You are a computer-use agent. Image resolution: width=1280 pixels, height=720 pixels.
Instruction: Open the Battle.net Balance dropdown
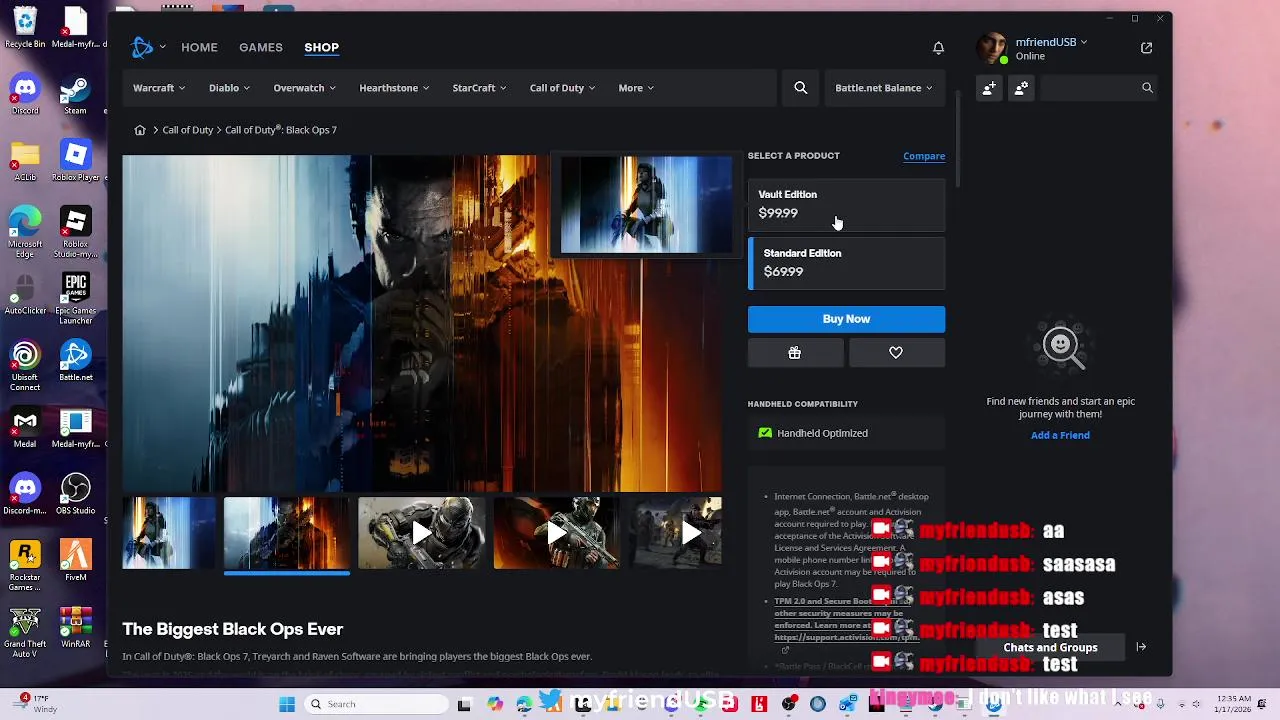click(884, 88)
